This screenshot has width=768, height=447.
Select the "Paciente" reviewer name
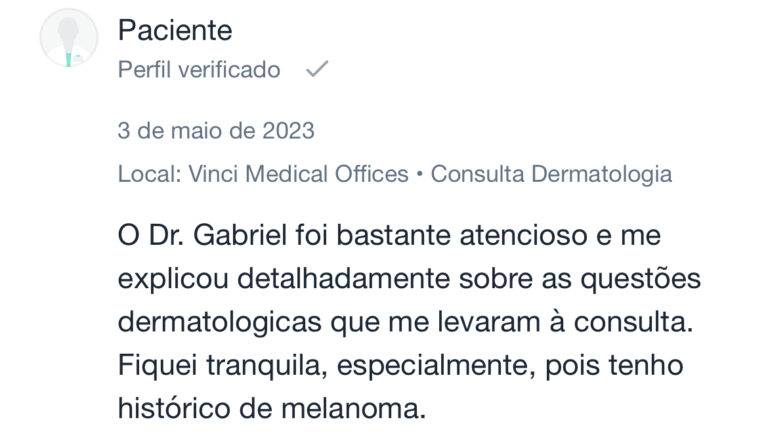point(175,31)
